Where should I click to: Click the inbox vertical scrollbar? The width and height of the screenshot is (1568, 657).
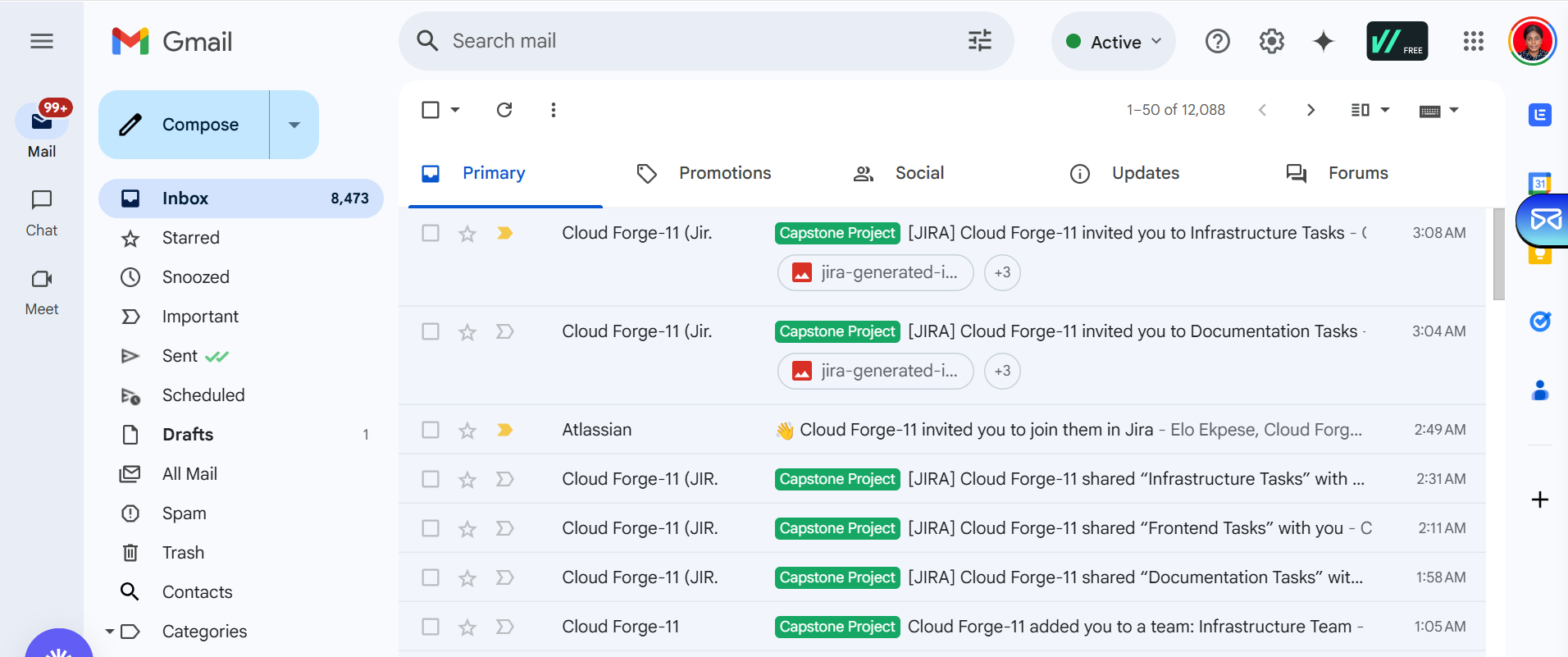[x=1499, y=254]
